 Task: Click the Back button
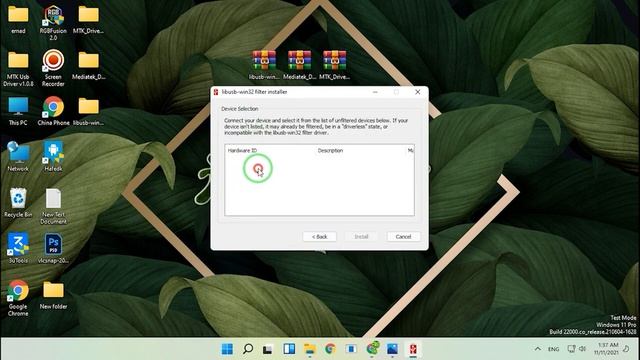point(320,237)
